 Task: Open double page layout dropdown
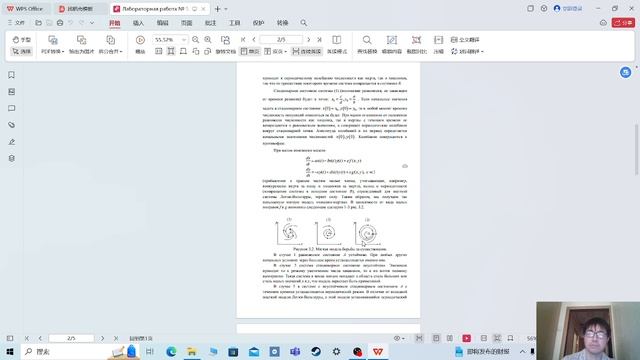click(x=276, y=51)
